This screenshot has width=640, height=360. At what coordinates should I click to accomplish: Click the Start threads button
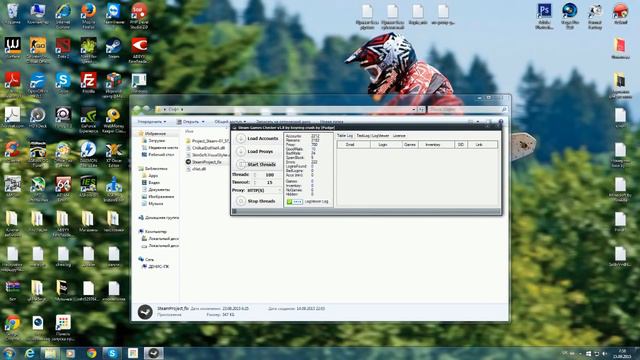click(x=257, y=164)
